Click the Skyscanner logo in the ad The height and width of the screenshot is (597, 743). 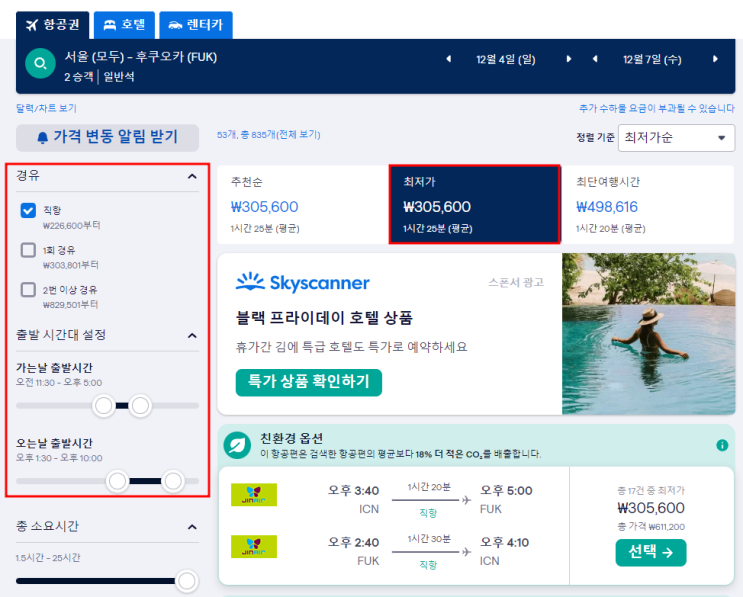point(303,282)
